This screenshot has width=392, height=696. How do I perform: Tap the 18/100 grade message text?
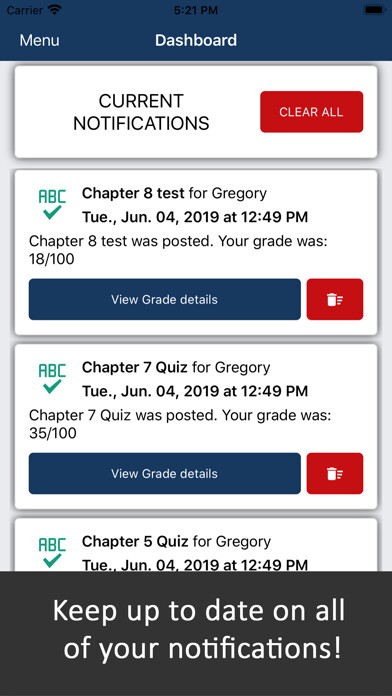181,250
